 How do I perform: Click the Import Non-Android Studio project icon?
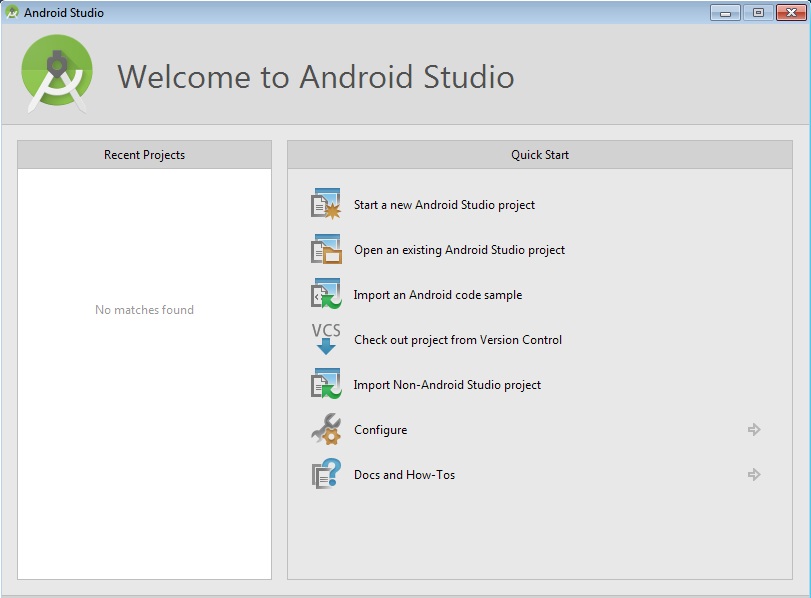(326, 385)
